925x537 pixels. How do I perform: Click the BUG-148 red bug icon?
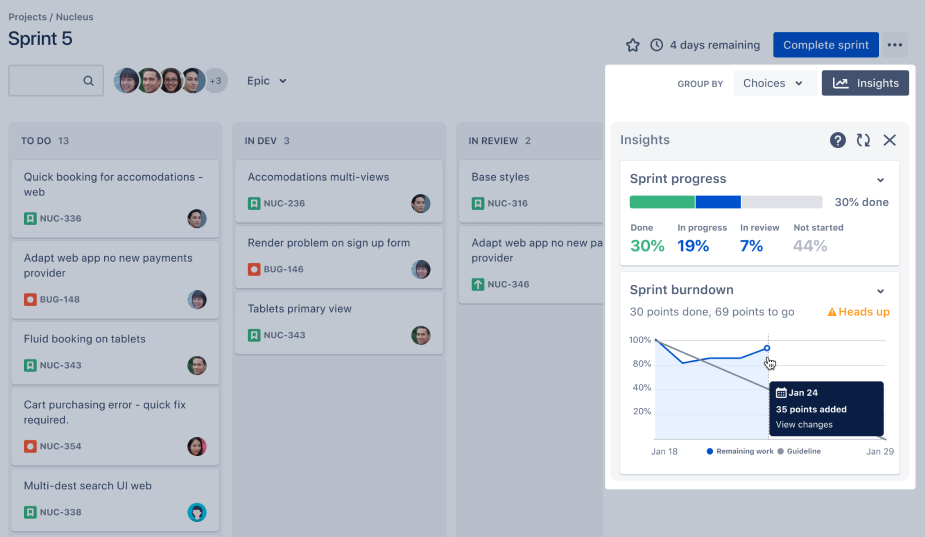click(30, 299)
